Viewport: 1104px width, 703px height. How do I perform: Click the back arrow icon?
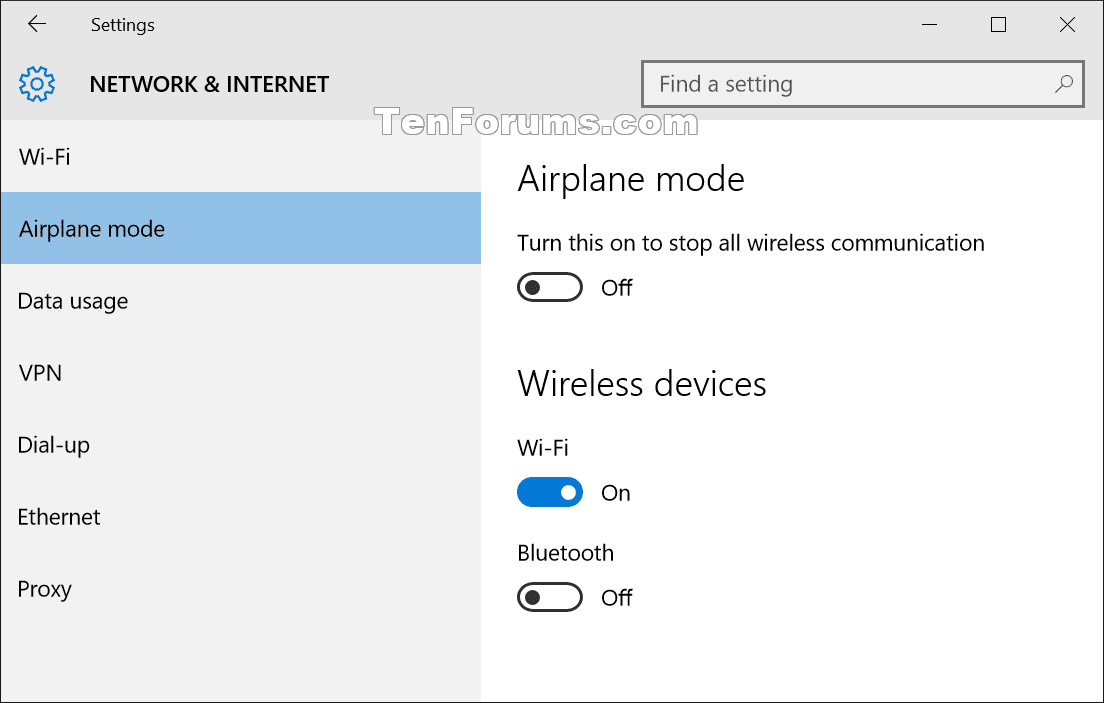click(37, 24)
